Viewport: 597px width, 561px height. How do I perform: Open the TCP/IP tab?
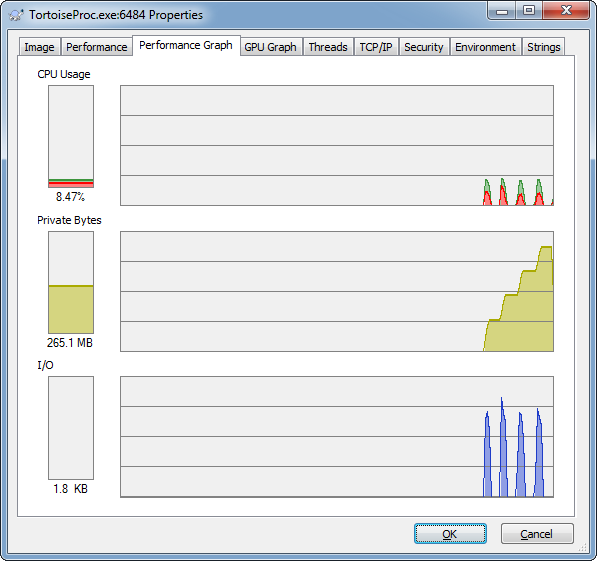[376, 47]
